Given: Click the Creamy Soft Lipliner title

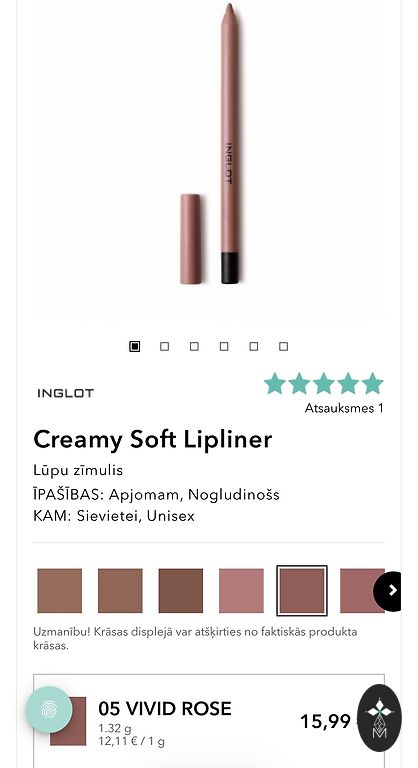Looking at the screenshot, I should tap(152, 439).
